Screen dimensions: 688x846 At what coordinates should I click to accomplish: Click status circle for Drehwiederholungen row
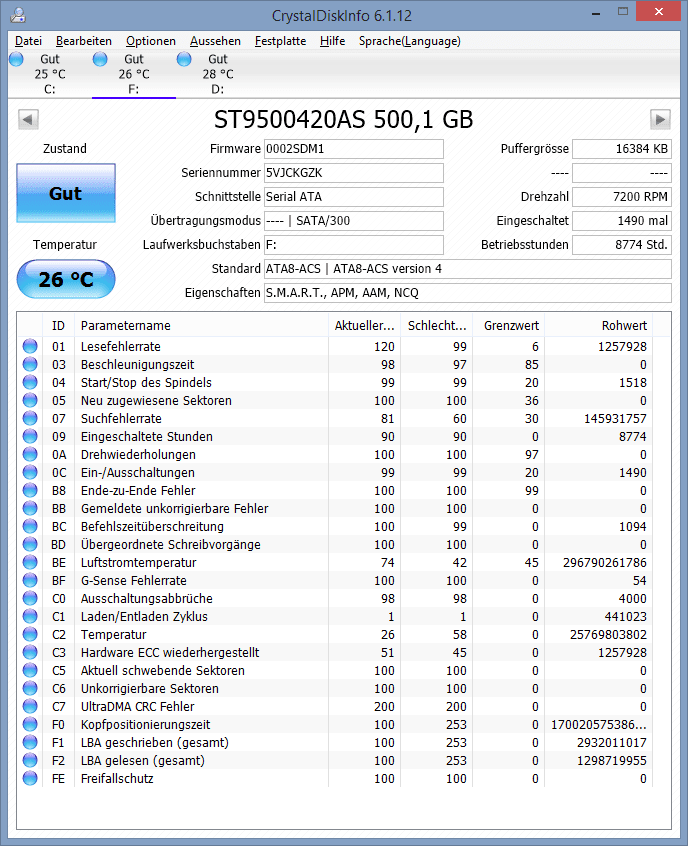click(x=30, y=454)
